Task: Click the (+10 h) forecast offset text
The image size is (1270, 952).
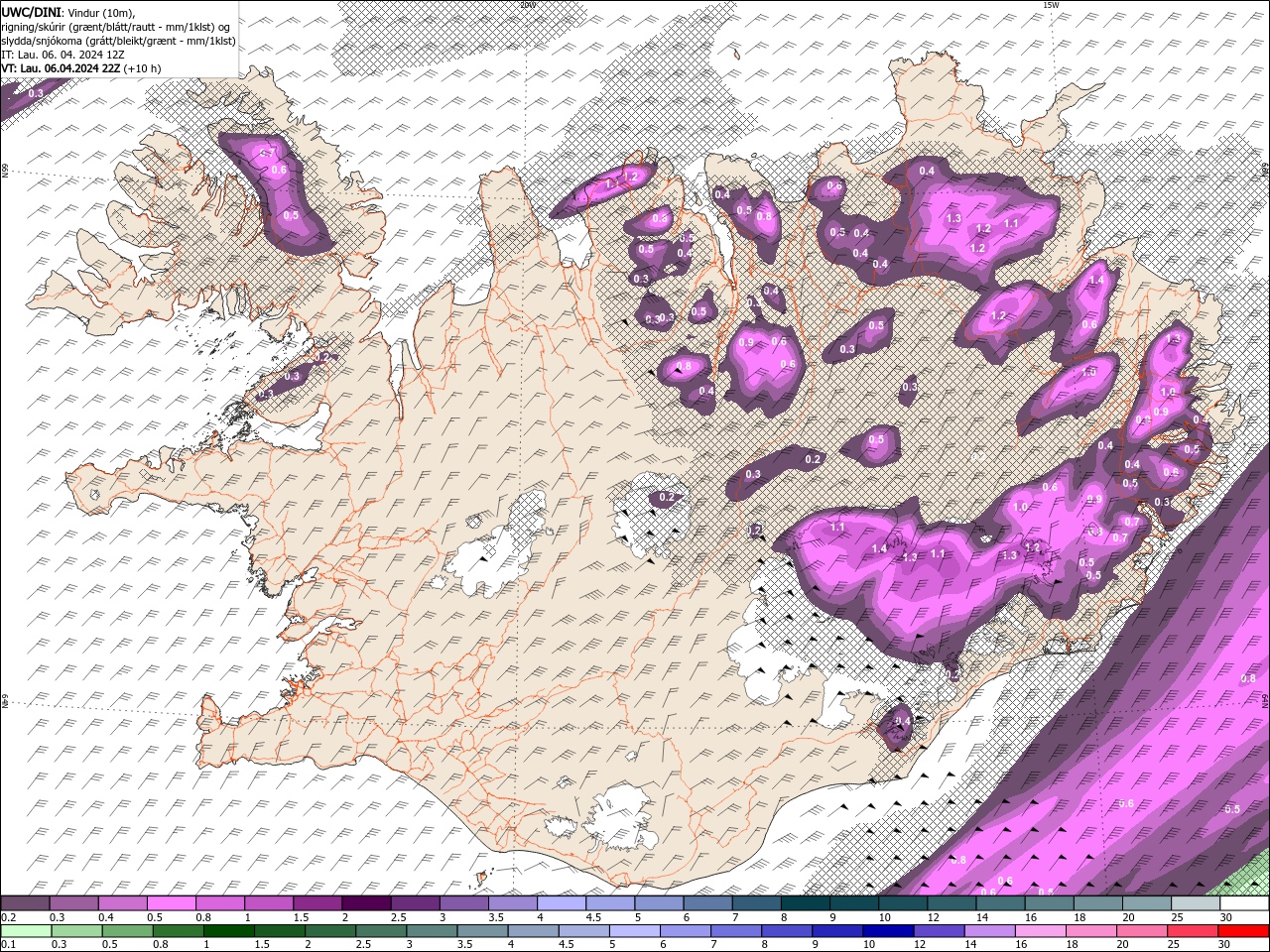Action: tap(142, 68)
